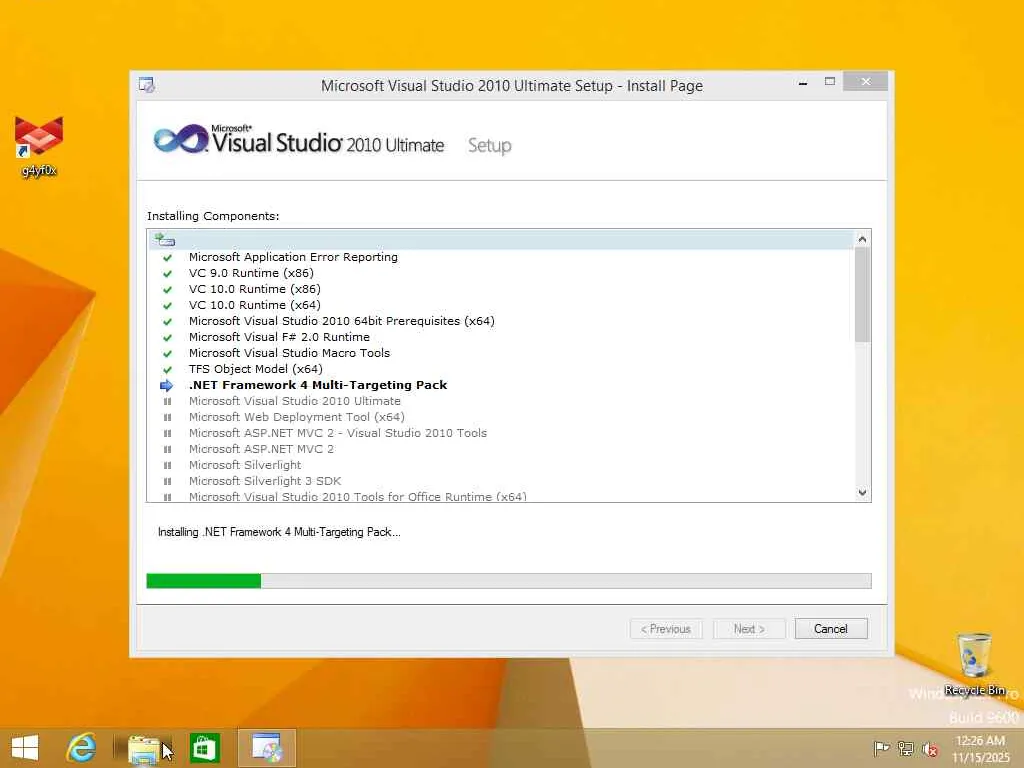Image resolution: width=1024 pixels, height=768 pixels.
Task: Close the Visual Studio setup window
Action: point(865,82)
